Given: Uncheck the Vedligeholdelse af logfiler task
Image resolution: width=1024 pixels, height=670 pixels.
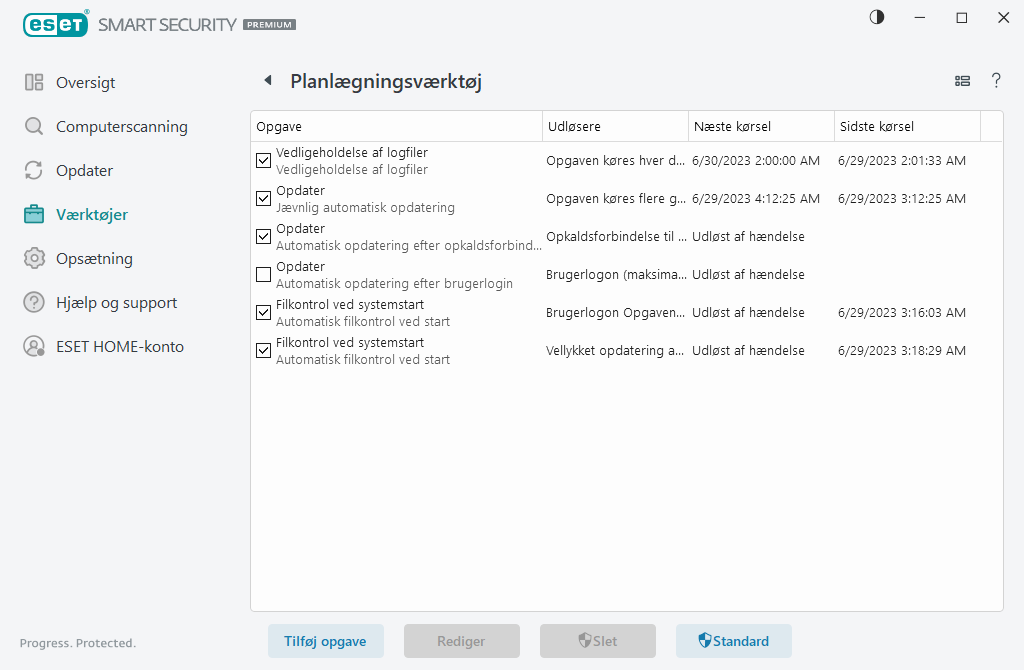Looking at the screenshot, I should pos(264,161).
